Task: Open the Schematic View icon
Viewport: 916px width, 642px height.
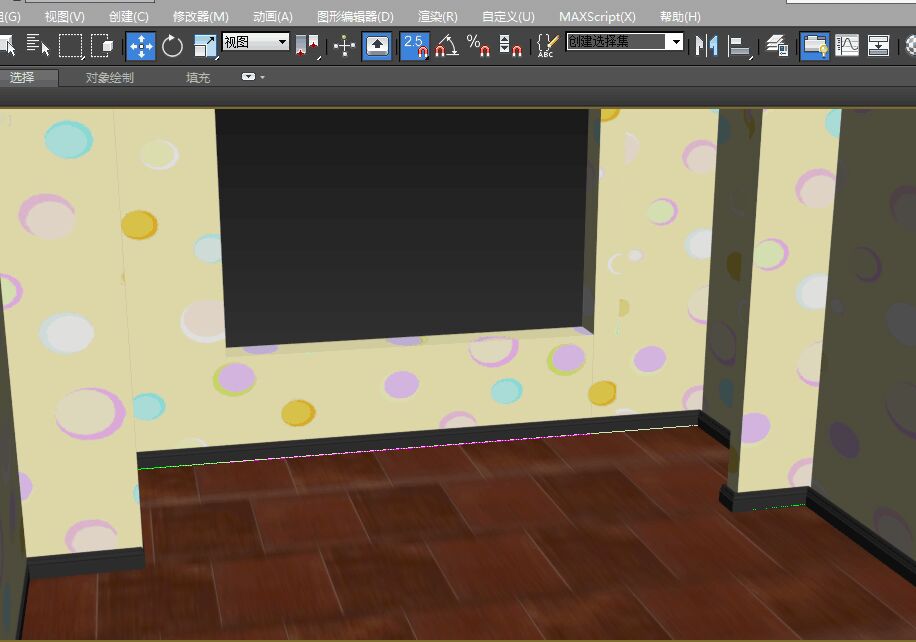Action: [879, 45]
